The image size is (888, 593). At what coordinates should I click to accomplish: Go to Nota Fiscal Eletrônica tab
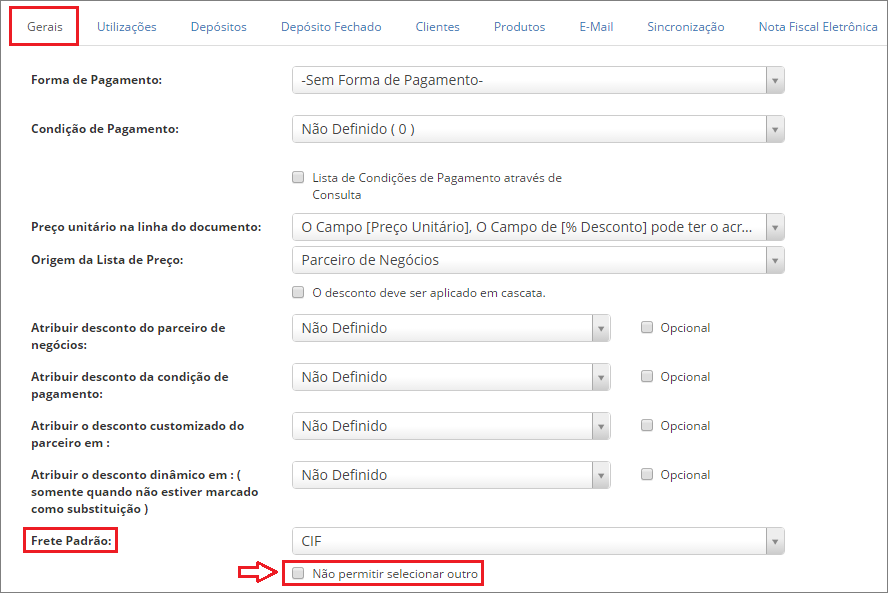(818, 27)
